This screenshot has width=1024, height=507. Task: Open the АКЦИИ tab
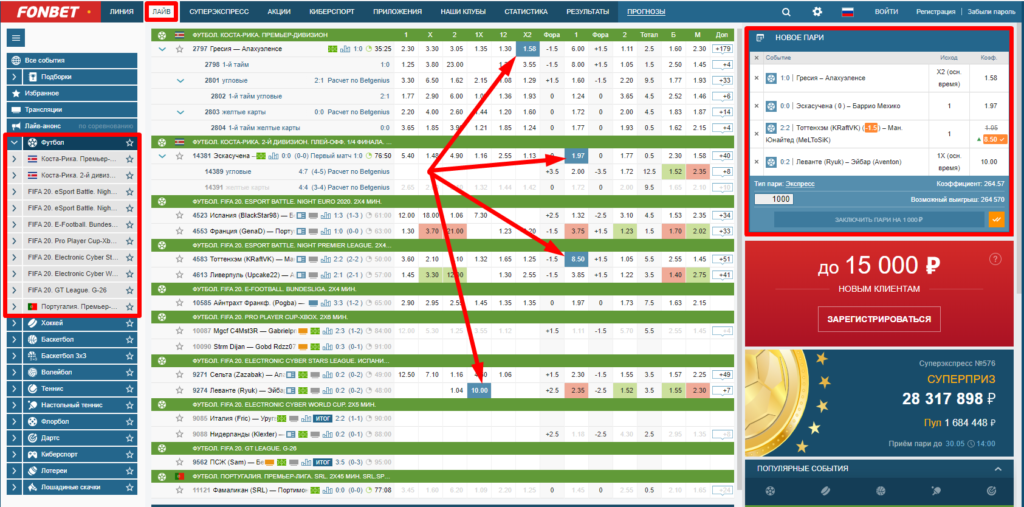[x=279, y=12]
